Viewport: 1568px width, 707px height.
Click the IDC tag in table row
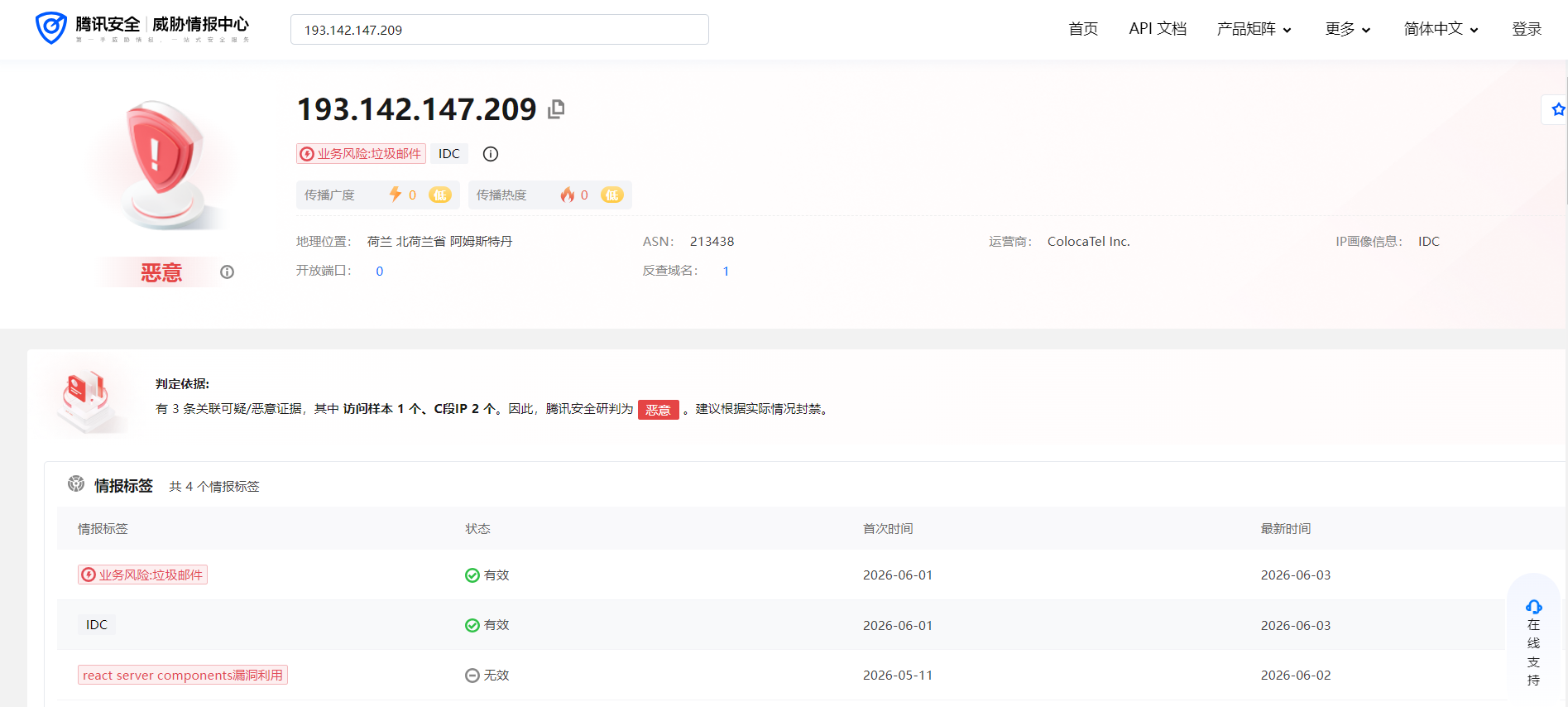[97, 625]
